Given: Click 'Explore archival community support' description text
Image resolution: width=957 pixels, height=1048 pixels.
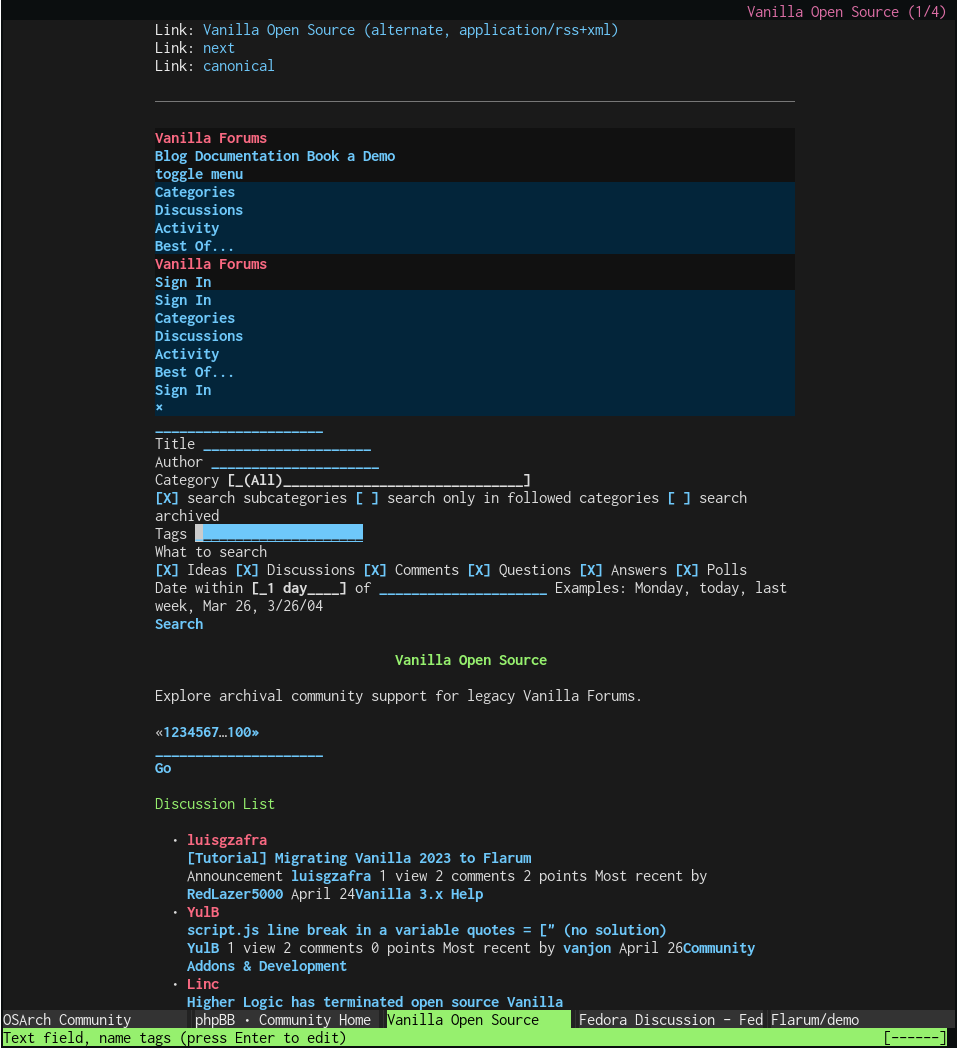Looking at the screenshot, I should click(x=398, y=696).
